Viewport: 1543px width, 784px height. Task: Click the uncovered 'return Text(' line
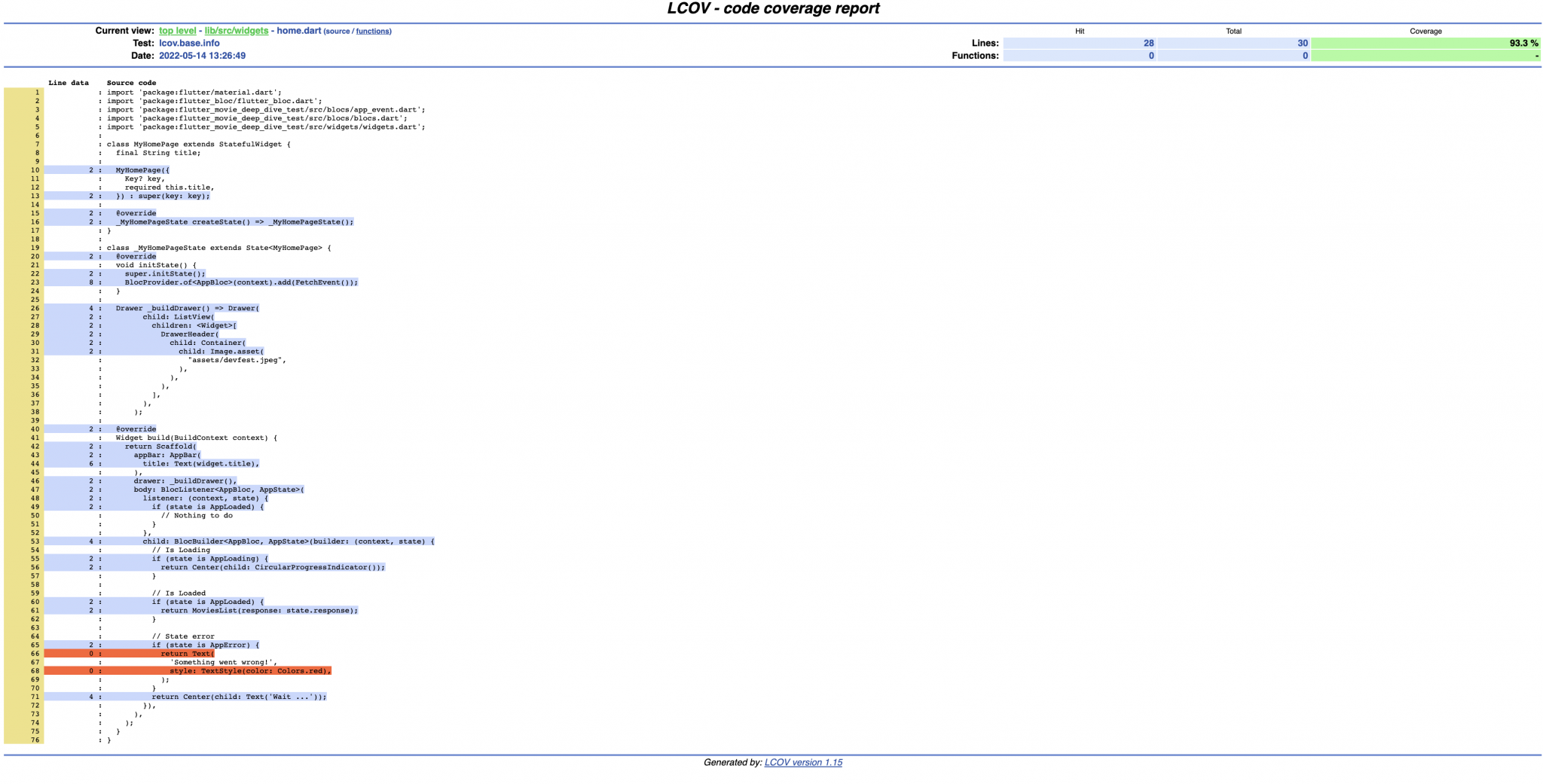[x=187, y=654]
